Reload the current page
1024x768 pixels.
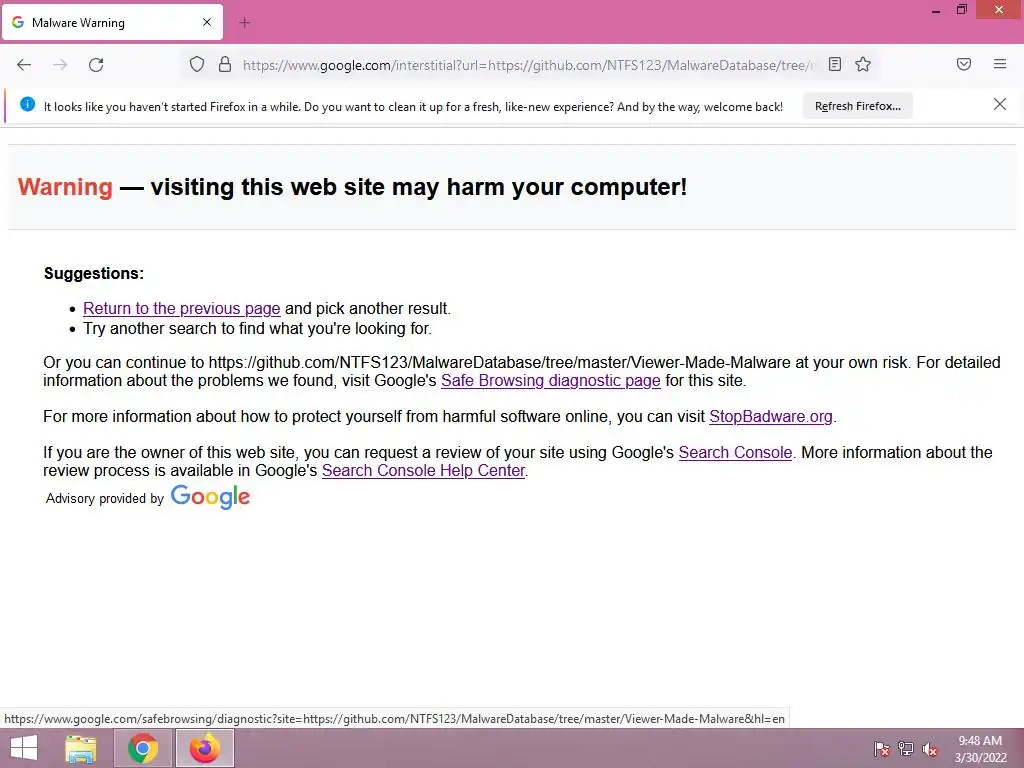[96, 65]
